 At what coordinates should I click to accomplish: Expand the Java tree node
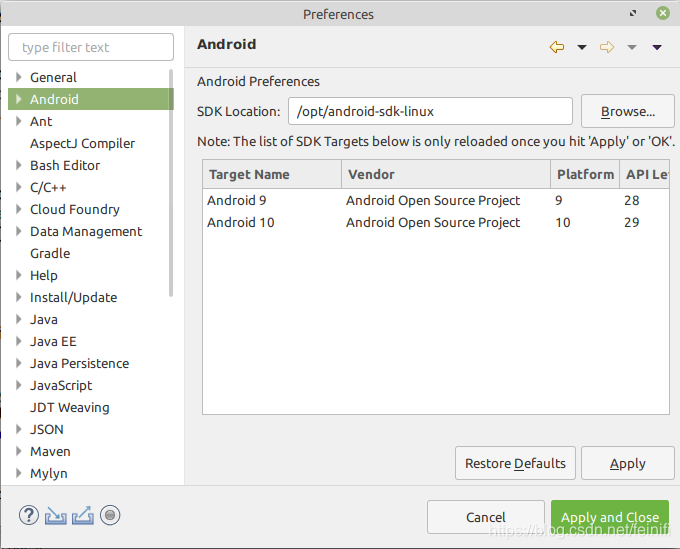click(x=18, y=319)
